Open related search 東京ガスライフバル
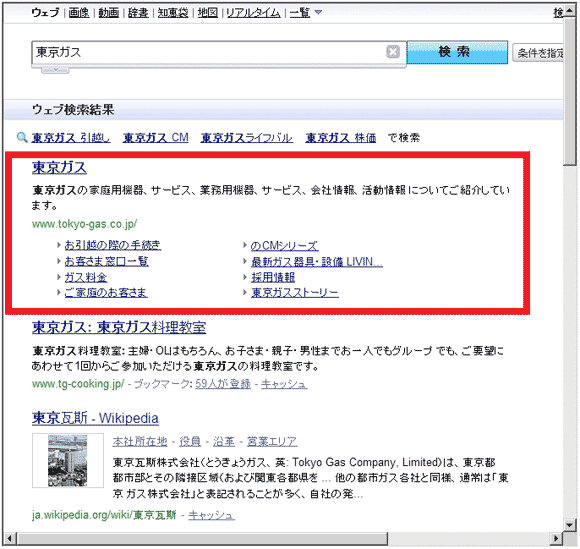The height and width of the screenshot is (549, 580). (247, 138)
